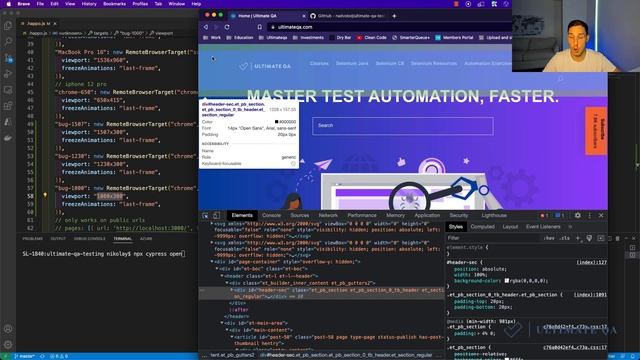
Task: Open Docker whale icon in VS Code activity bar
Action: 8,138
